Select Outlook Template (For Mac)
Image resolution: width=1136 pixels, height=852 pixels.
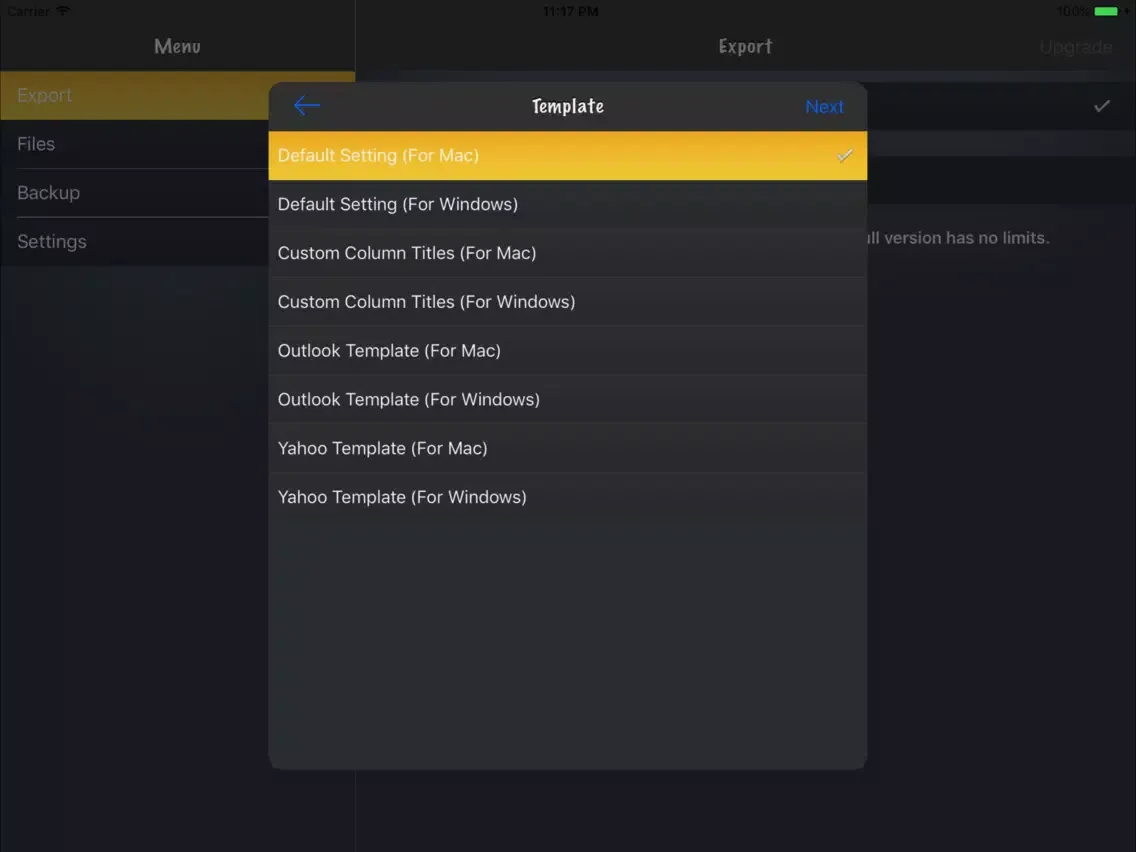pos(567,351)
